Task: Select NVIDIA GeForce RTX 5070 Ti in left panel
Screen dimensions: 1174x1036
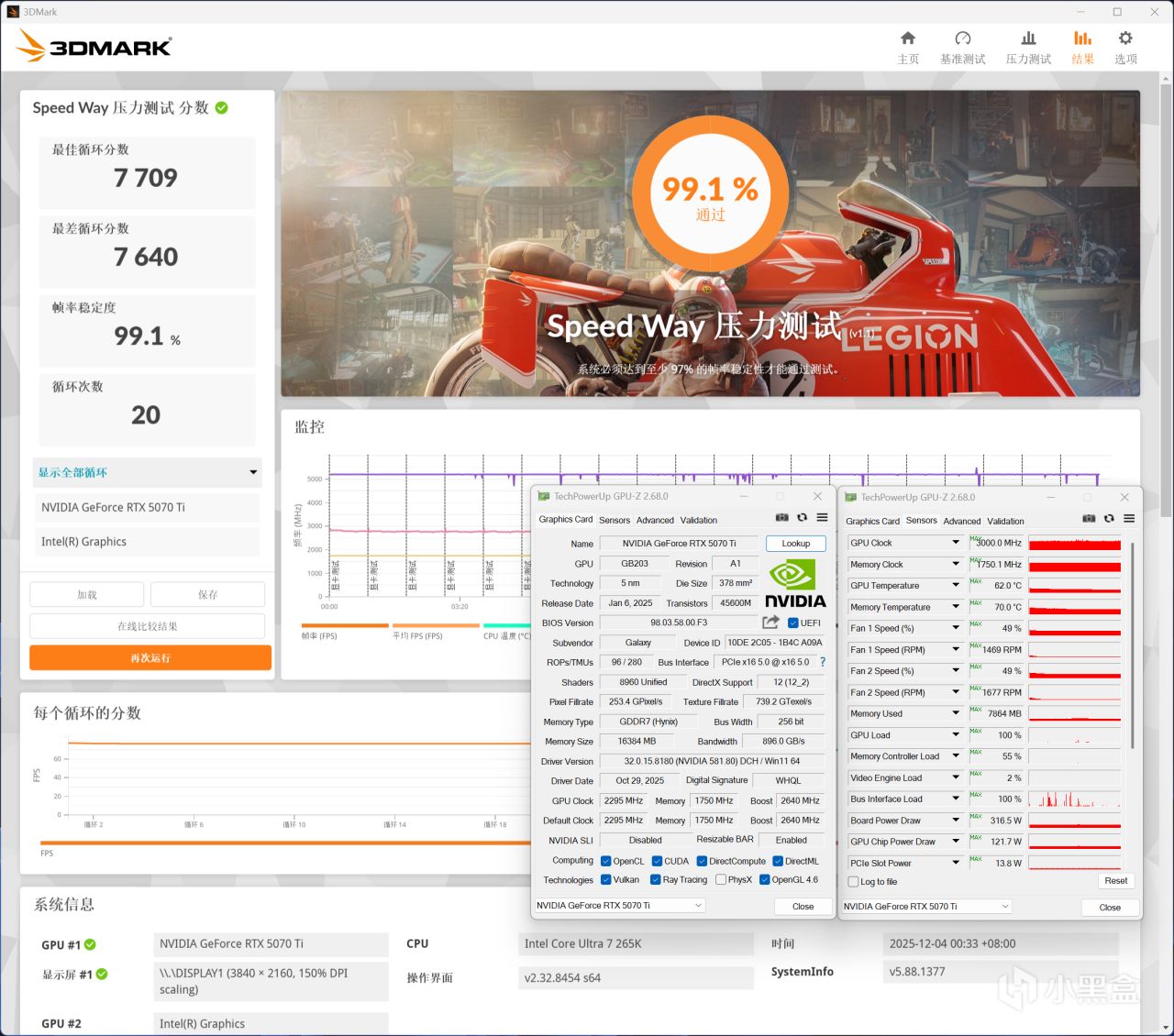Action: point(148,507)
